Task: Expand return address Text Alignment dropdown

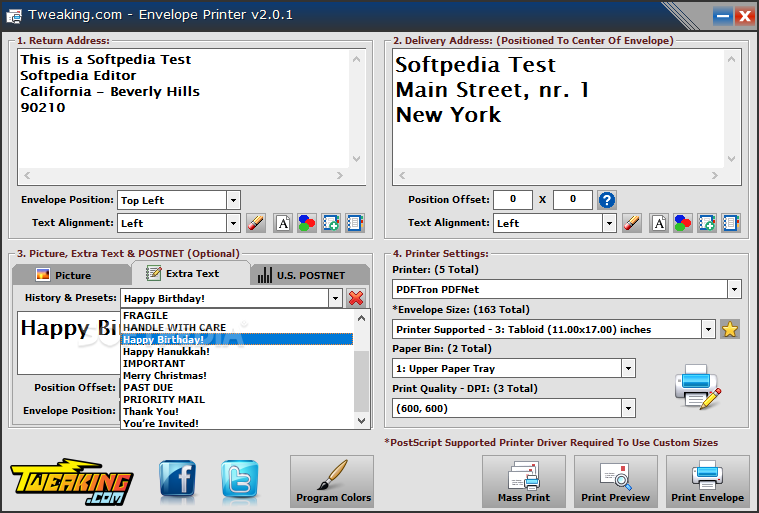Action: [x=233, y=223]
